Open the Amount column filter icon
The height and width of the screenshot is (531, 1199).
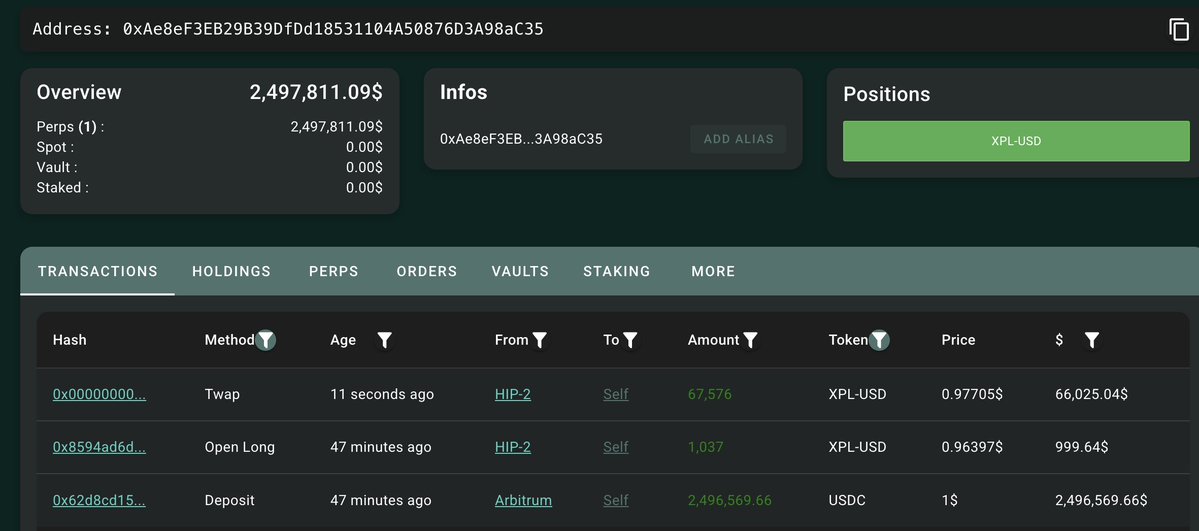(750, 340)
